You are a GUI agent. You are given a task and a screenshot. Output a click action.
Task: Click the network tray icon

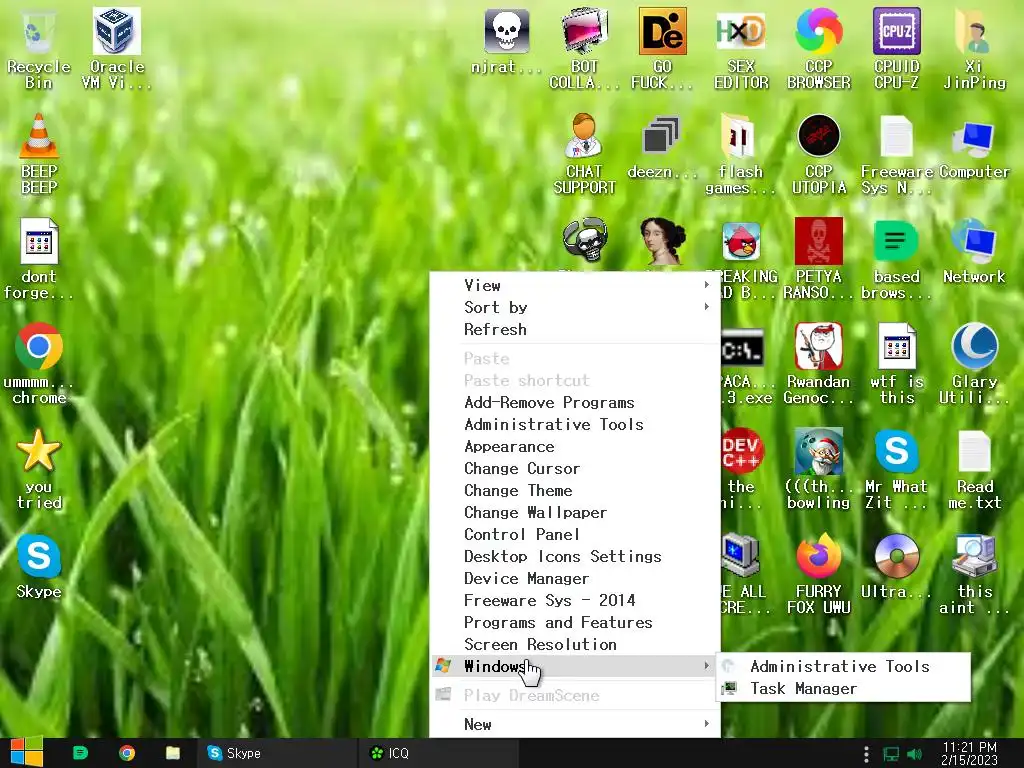pos(891,754)
